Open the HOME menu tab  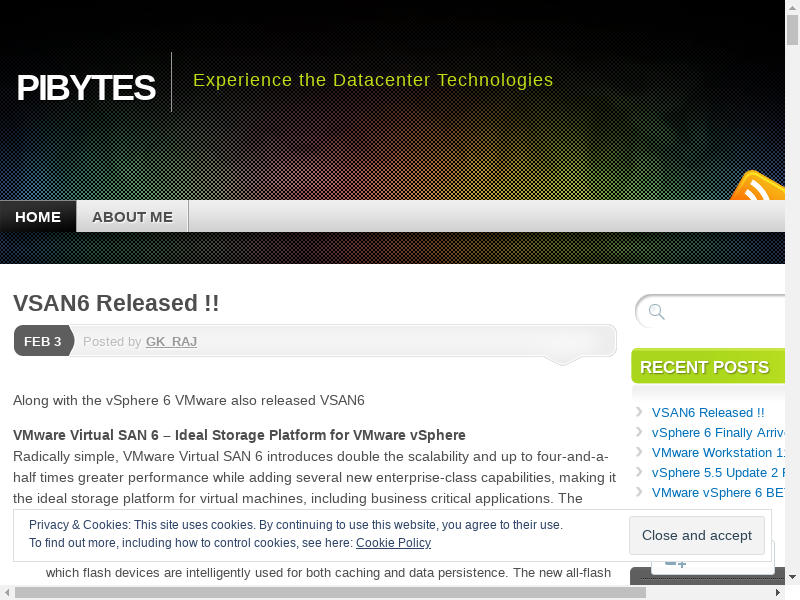38,217
